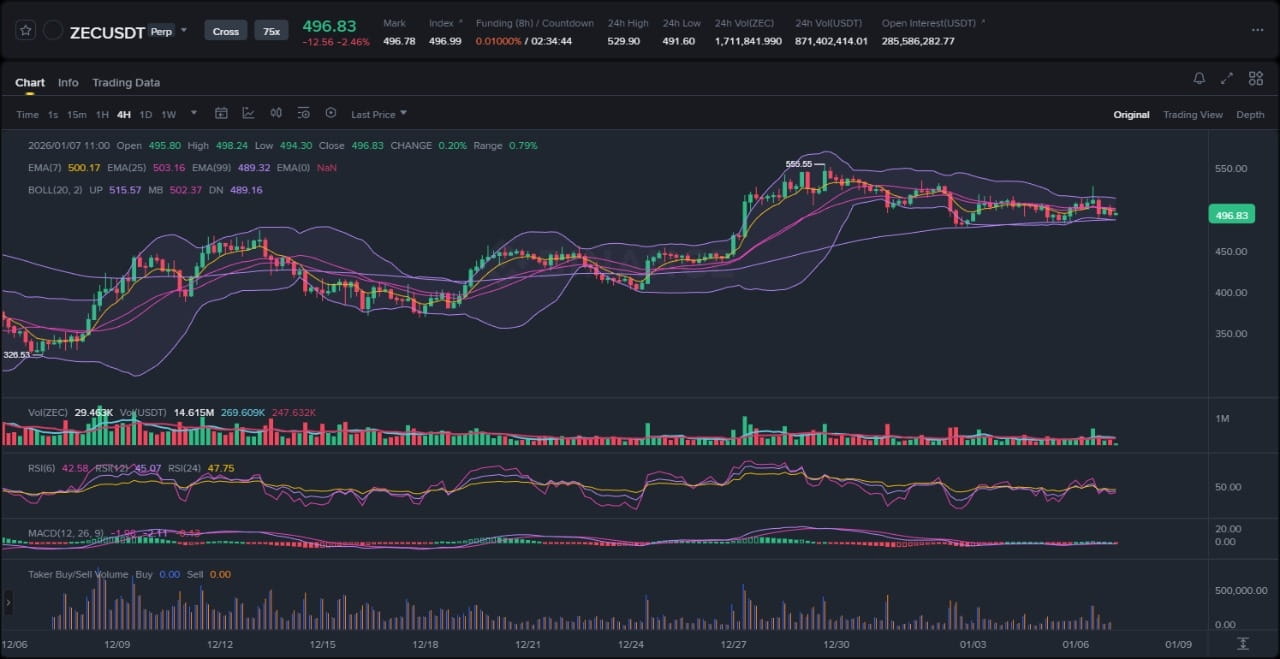Open the calendar date-range icon in toolbar
1280x659 pixels.
pyautogui.click(x=221, y=114)
